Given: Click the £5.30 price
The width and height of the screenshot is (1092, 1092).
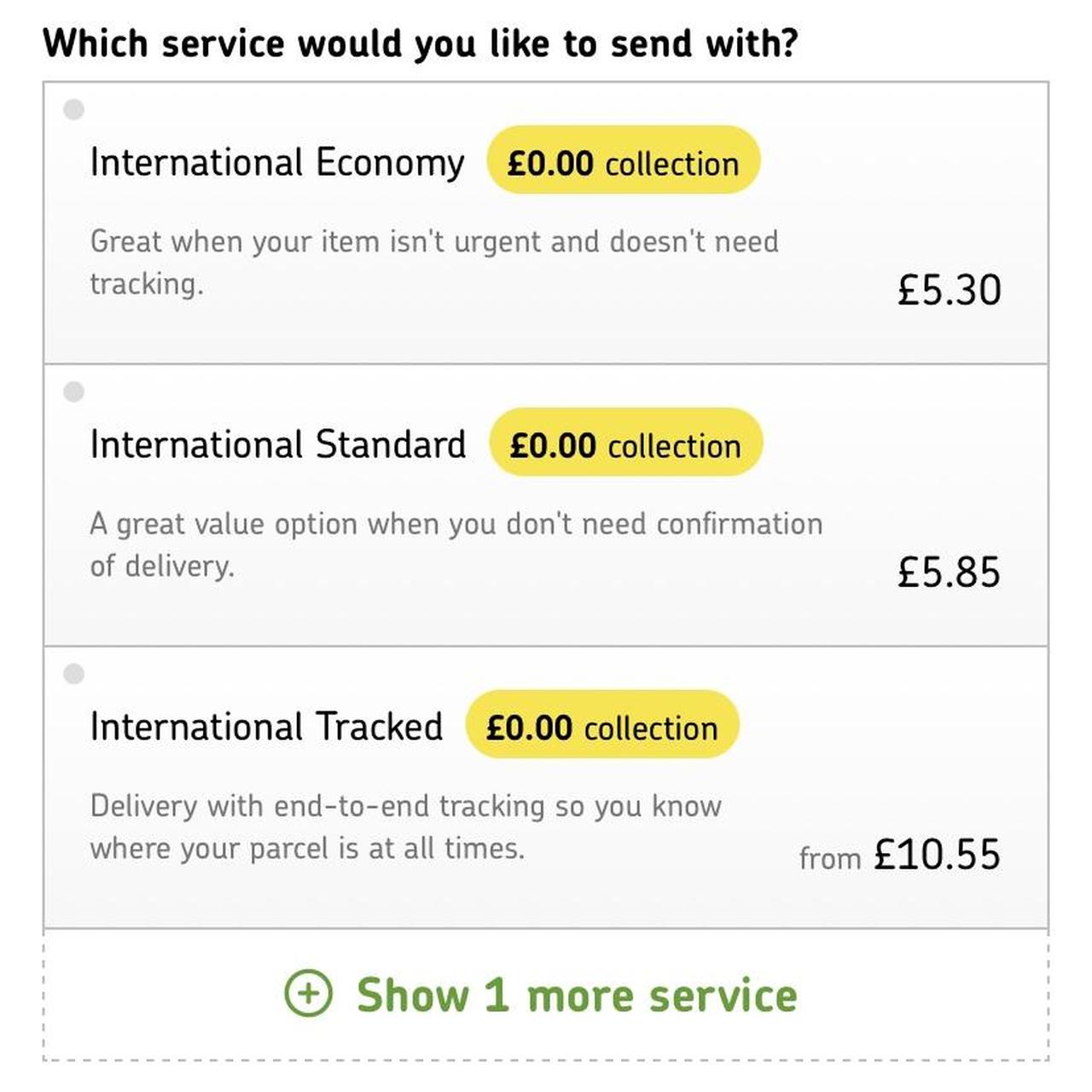Looking at the screenshot, I should pos(949,290).
